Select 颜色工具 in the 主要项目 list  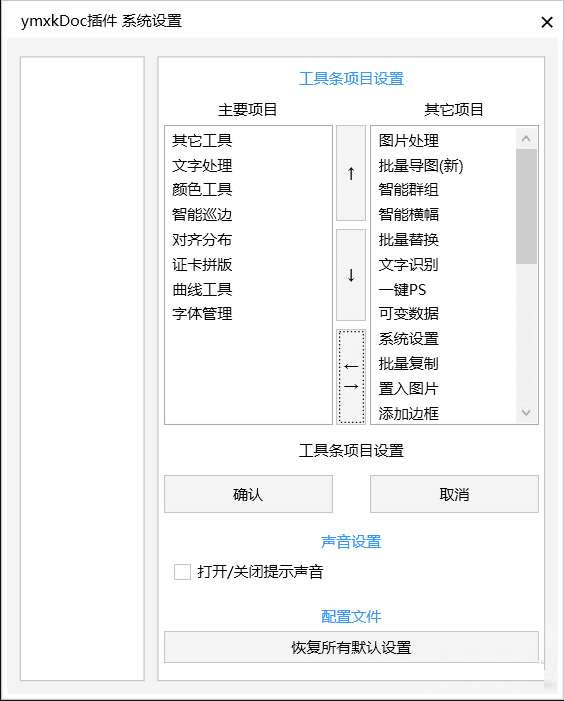(x=202, y=190)
